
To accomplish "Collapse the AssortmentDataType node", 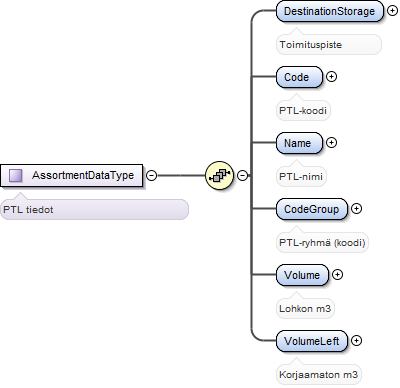I will click(152, 175).
